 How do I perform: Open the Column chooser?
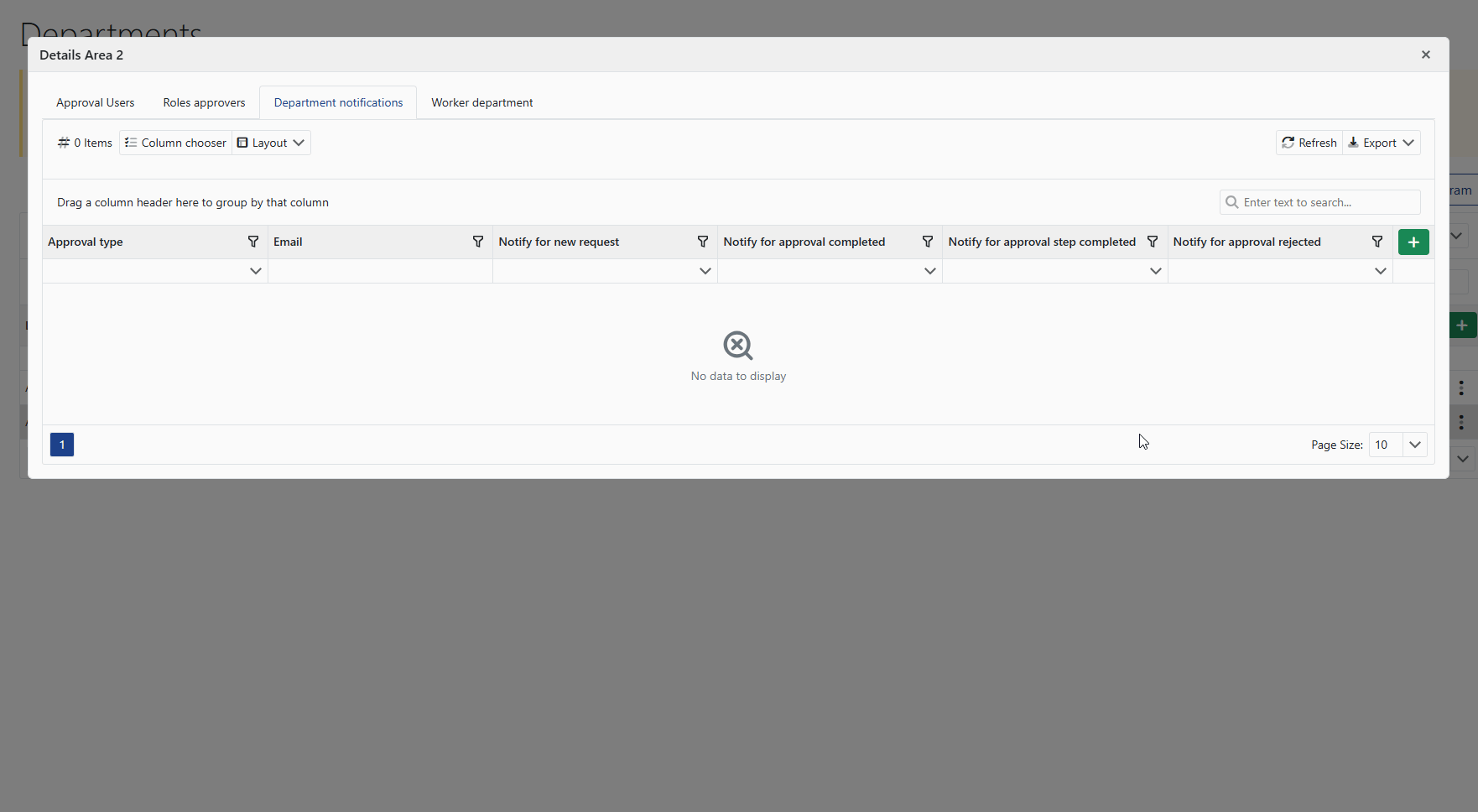pyautogui.click(x=175, y=143)
